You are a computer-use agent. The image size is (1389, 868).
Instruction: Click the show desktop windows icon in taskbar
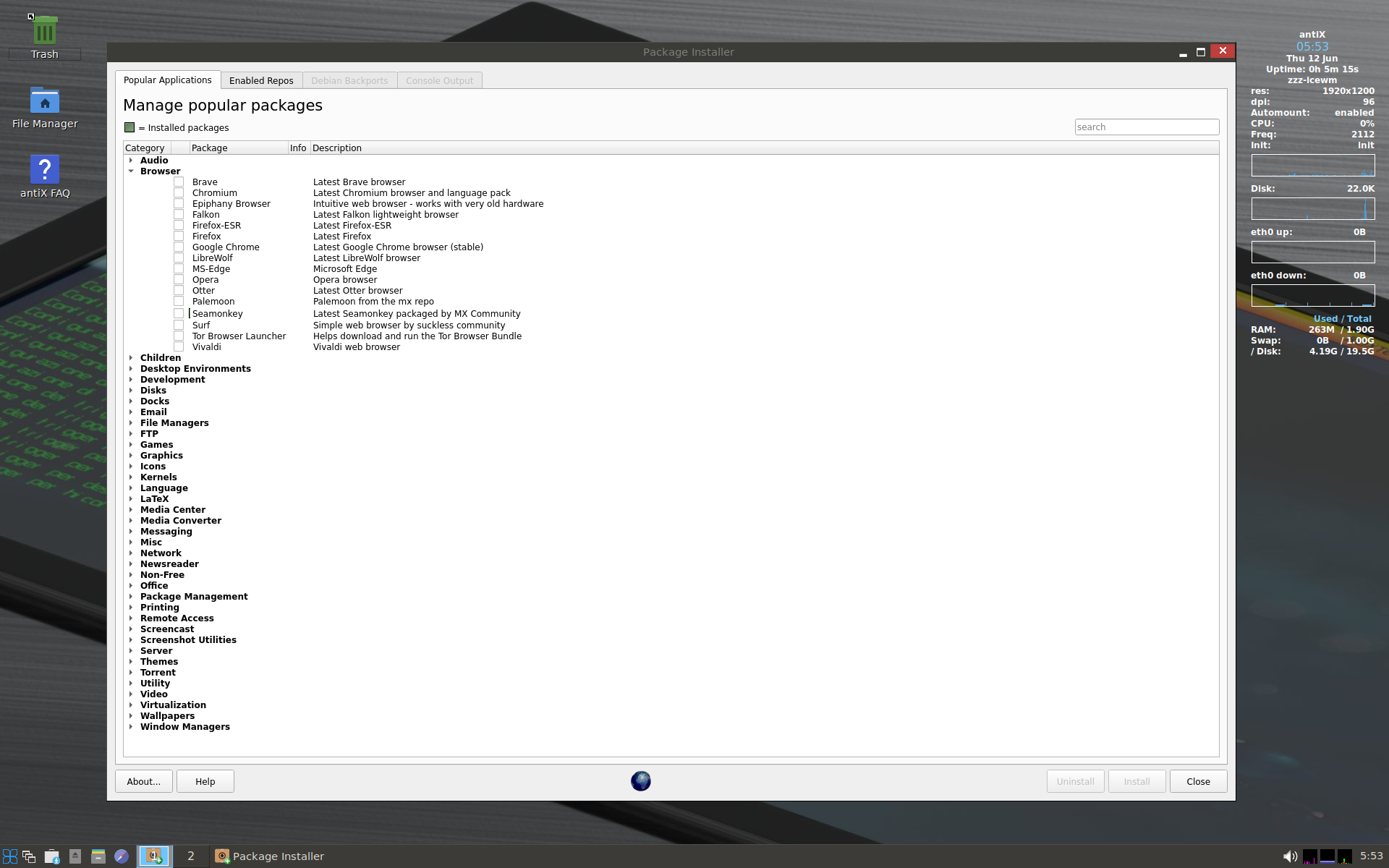pos(30,856)
